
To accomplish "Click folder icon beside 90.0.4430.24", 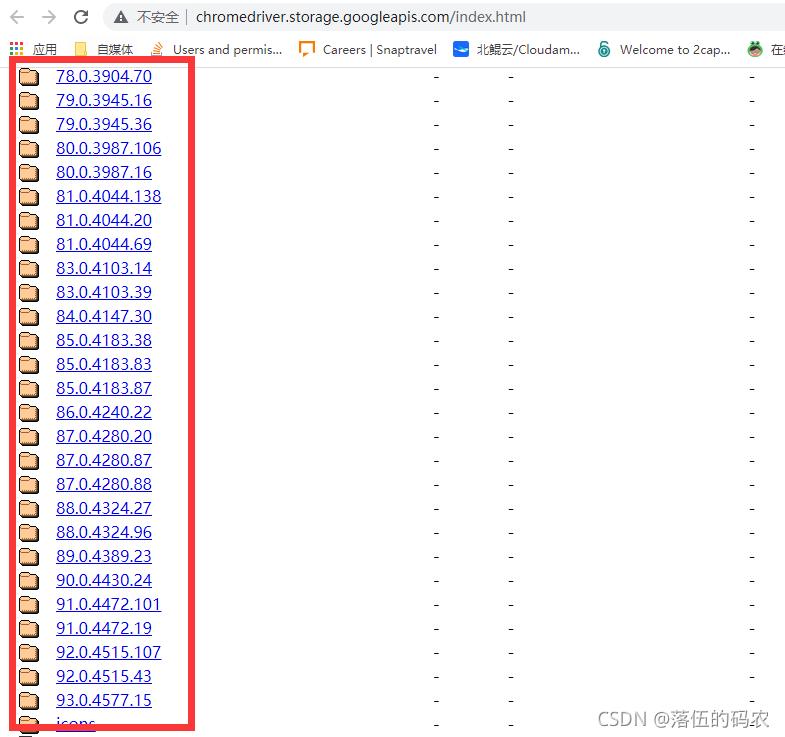I will click(29, 582).
